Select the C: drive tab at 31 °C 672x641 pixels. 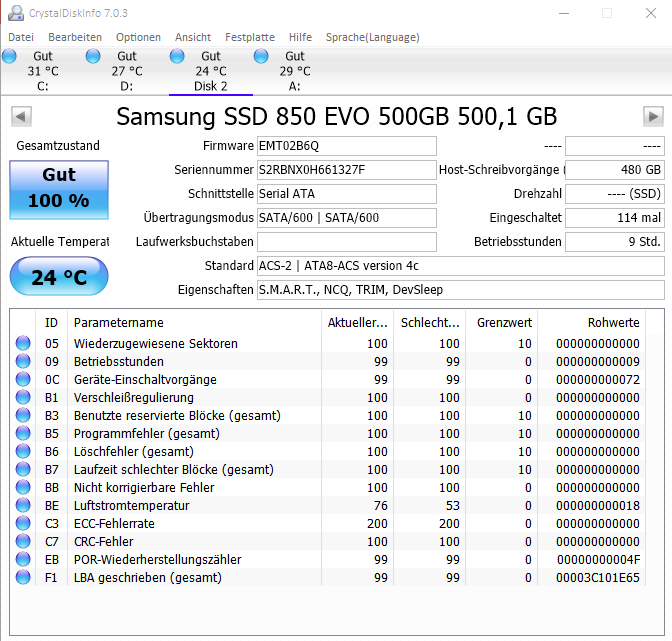tap(43, 71)
